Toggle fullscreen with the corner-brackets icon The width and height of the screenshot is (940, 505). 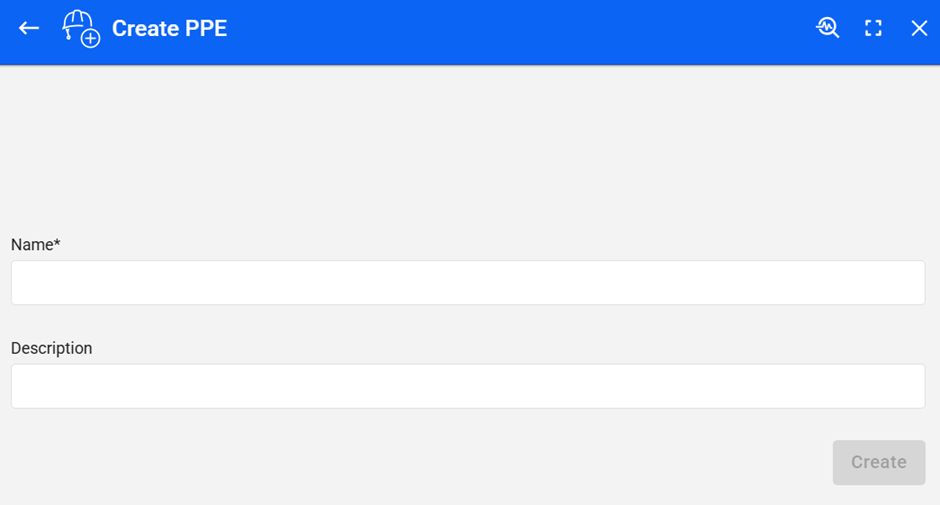tap(874, 28)
